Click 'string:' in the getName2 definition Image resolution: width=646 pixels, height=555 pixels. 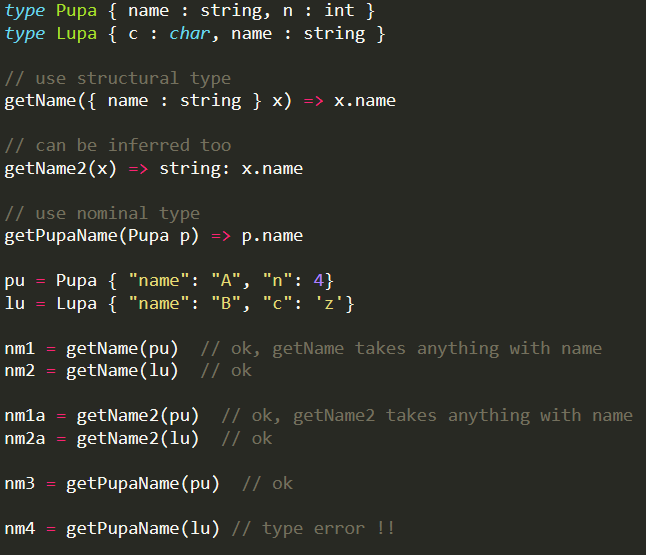pyautogui.click(x=194, y=169)
